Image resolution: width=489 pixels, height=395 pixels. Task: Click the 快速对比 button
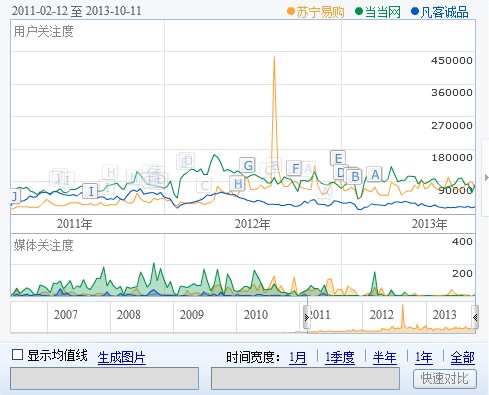click(445, 379)
